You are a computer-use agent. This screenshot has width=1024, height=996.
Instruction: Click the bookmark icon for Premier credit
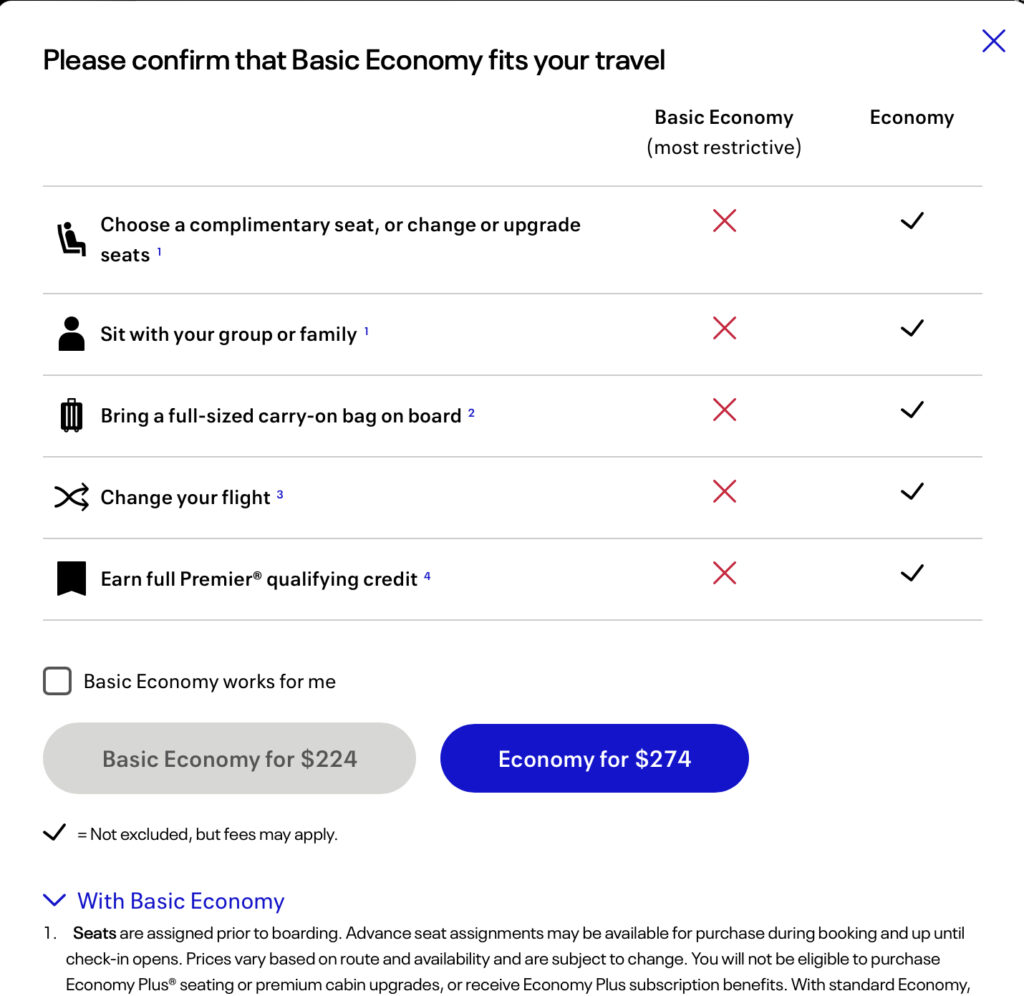(x=71, y=579)
